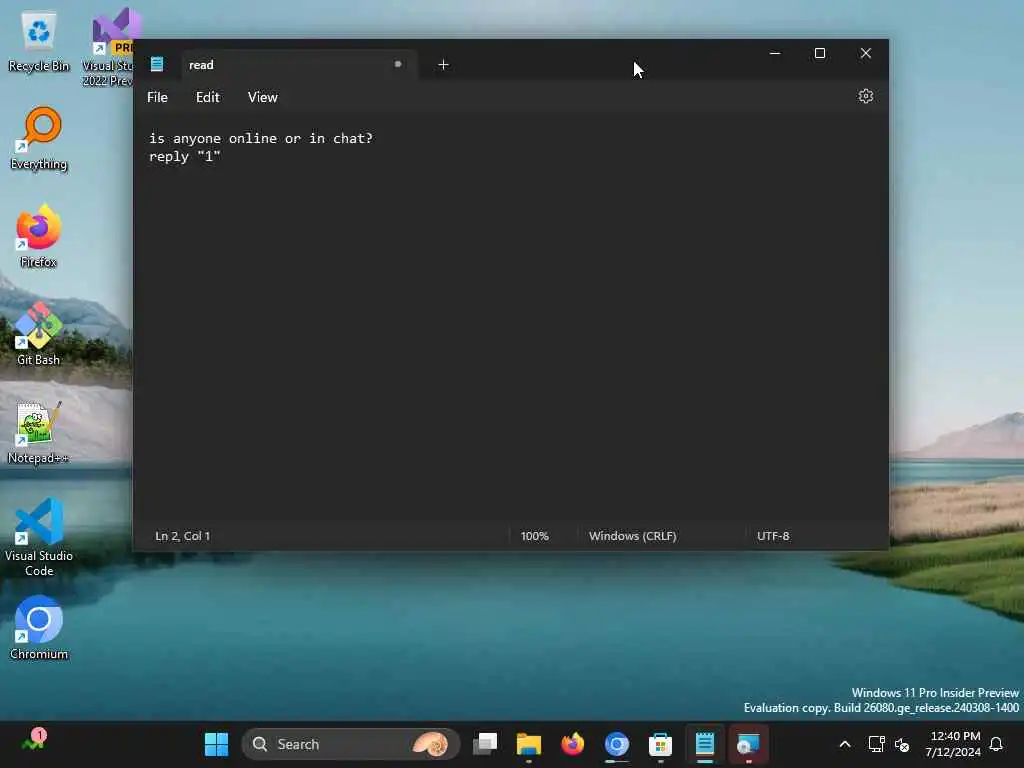Click the line reply "1" in the editor
Screen dimensions: 1024x768
185,157
